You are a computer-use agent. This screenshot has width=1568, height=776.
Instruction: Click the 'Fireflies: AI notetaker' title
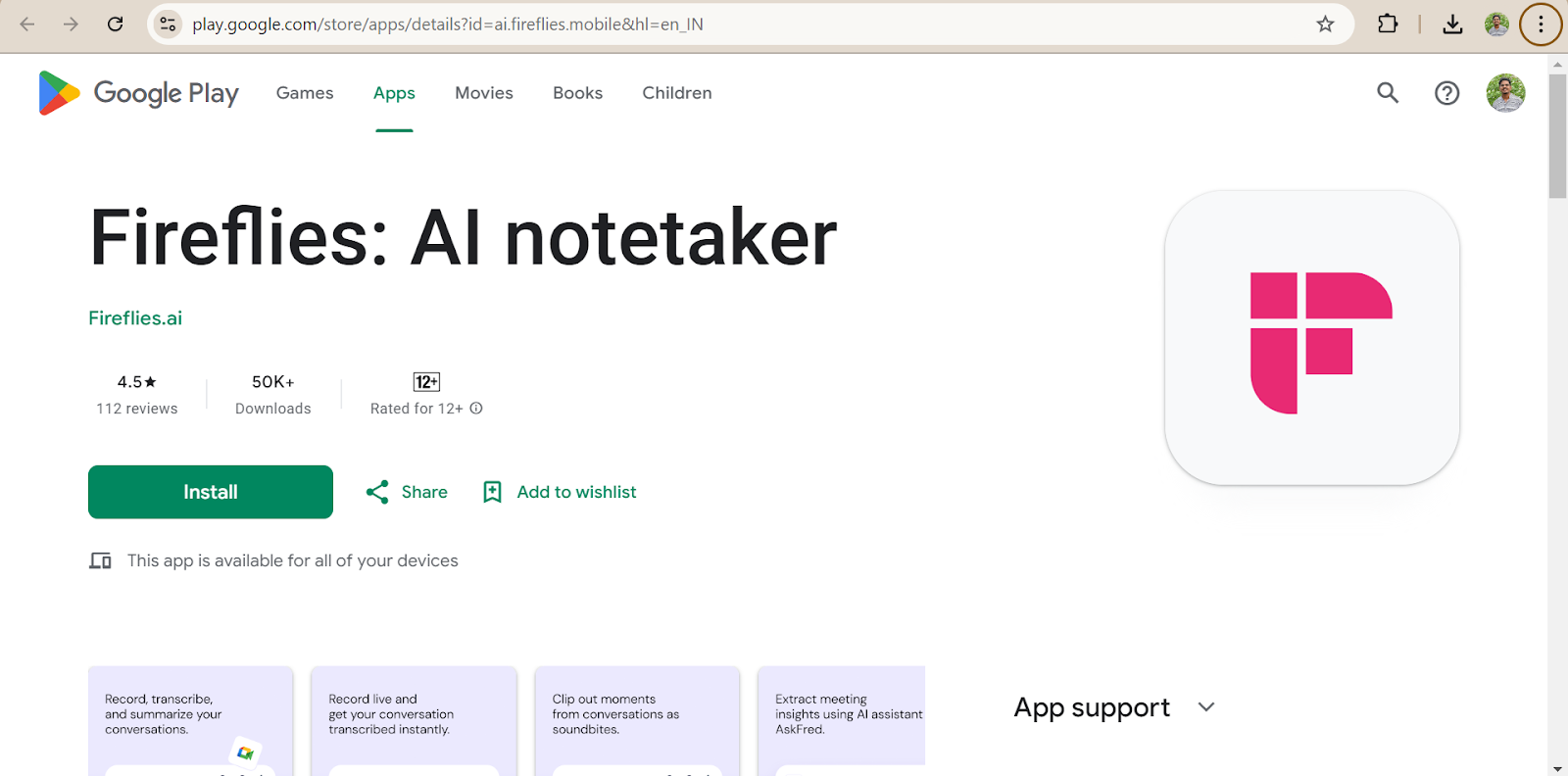(x=464, y=237)
